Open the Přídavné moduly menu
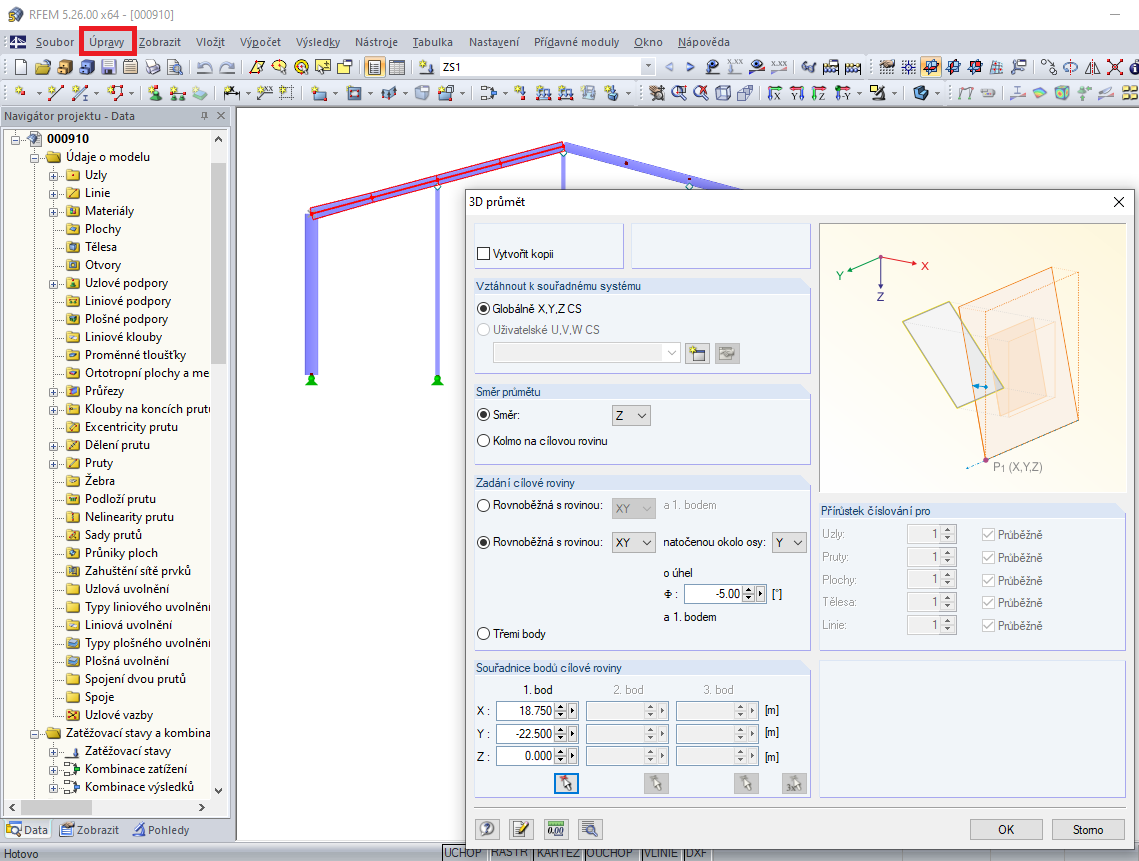This screenshot has height=861, width=1139. 577,42
